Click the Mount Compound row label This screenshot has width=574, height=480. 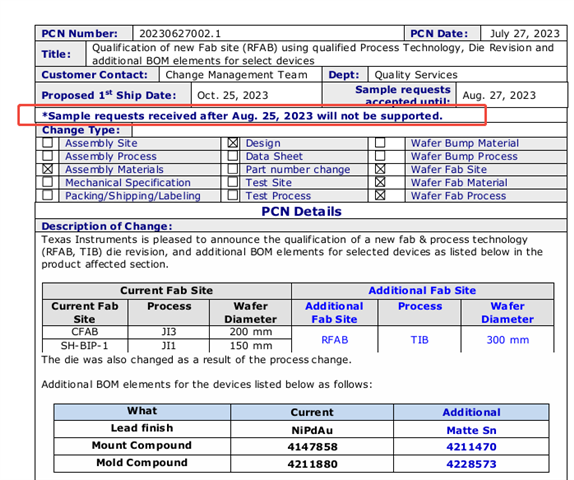tap(142, 445)
